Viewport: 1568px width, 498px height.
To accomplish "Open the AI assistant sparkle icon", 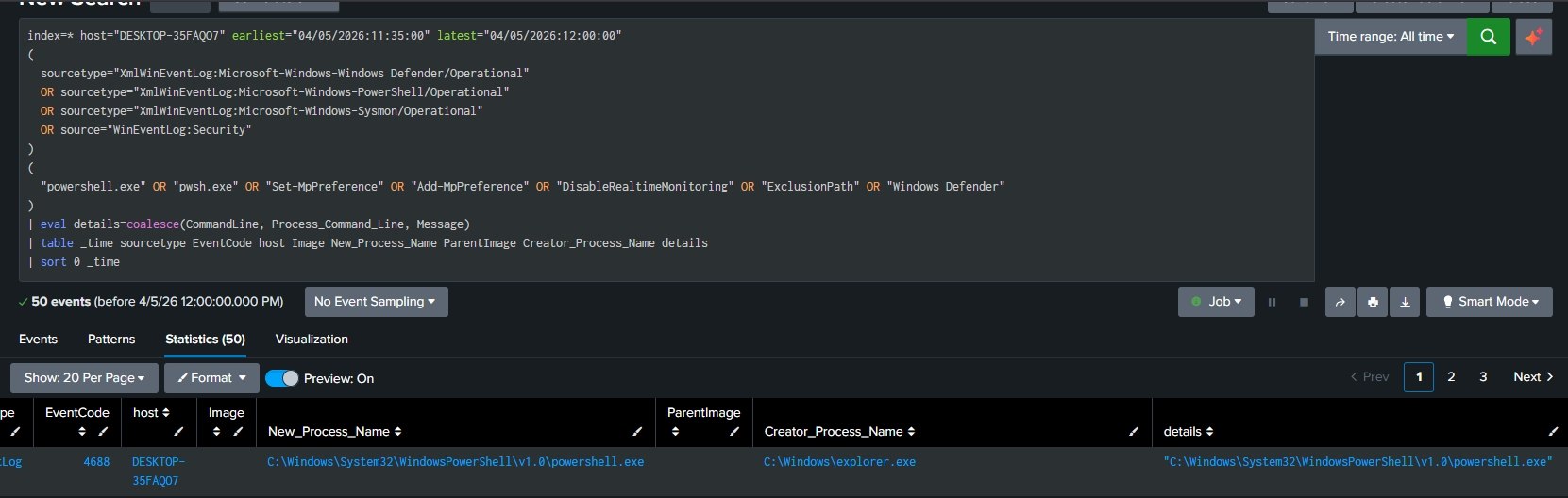I will point(1533,37).
